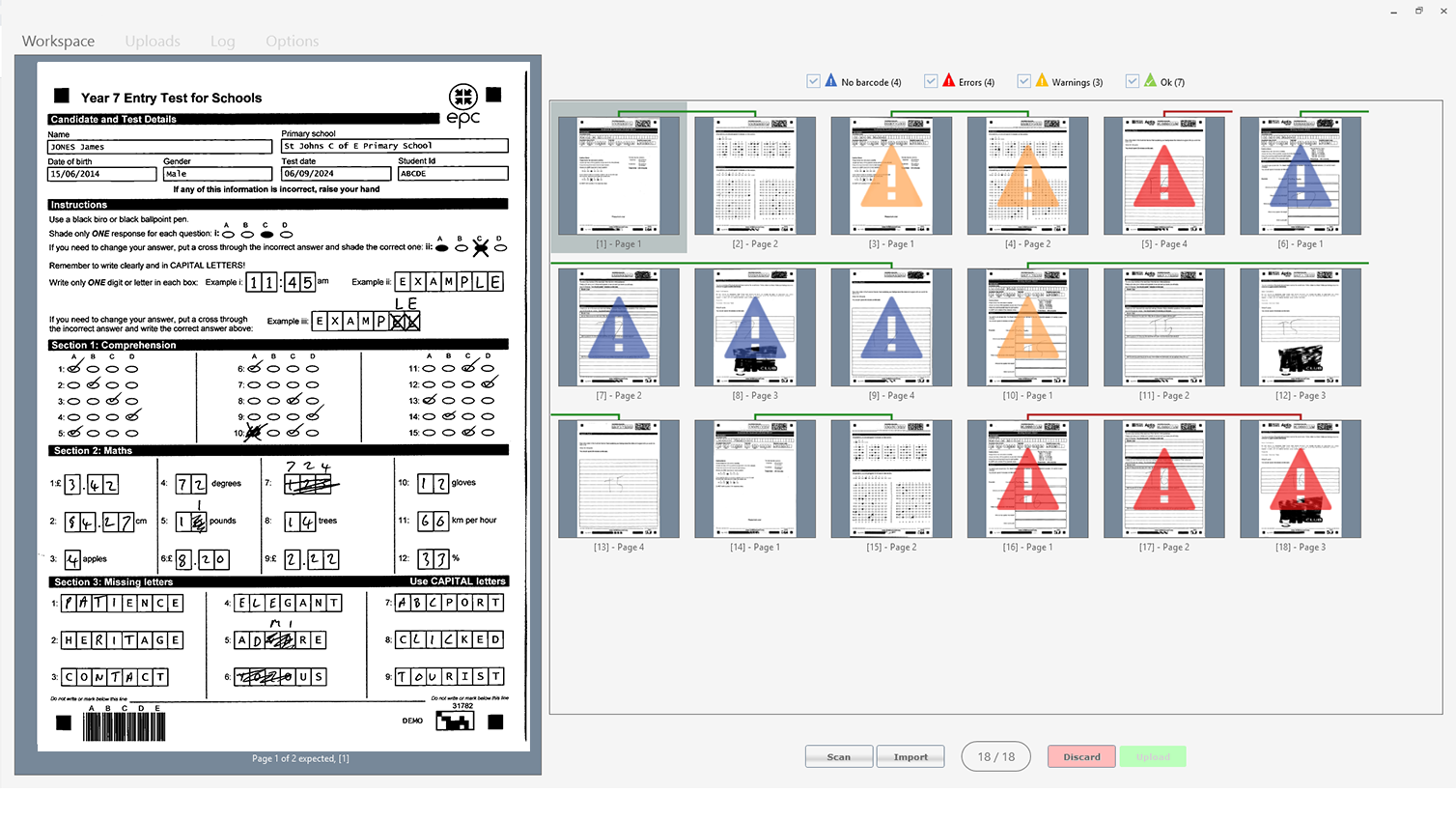Click the Scan button

(x=839, y=756)
